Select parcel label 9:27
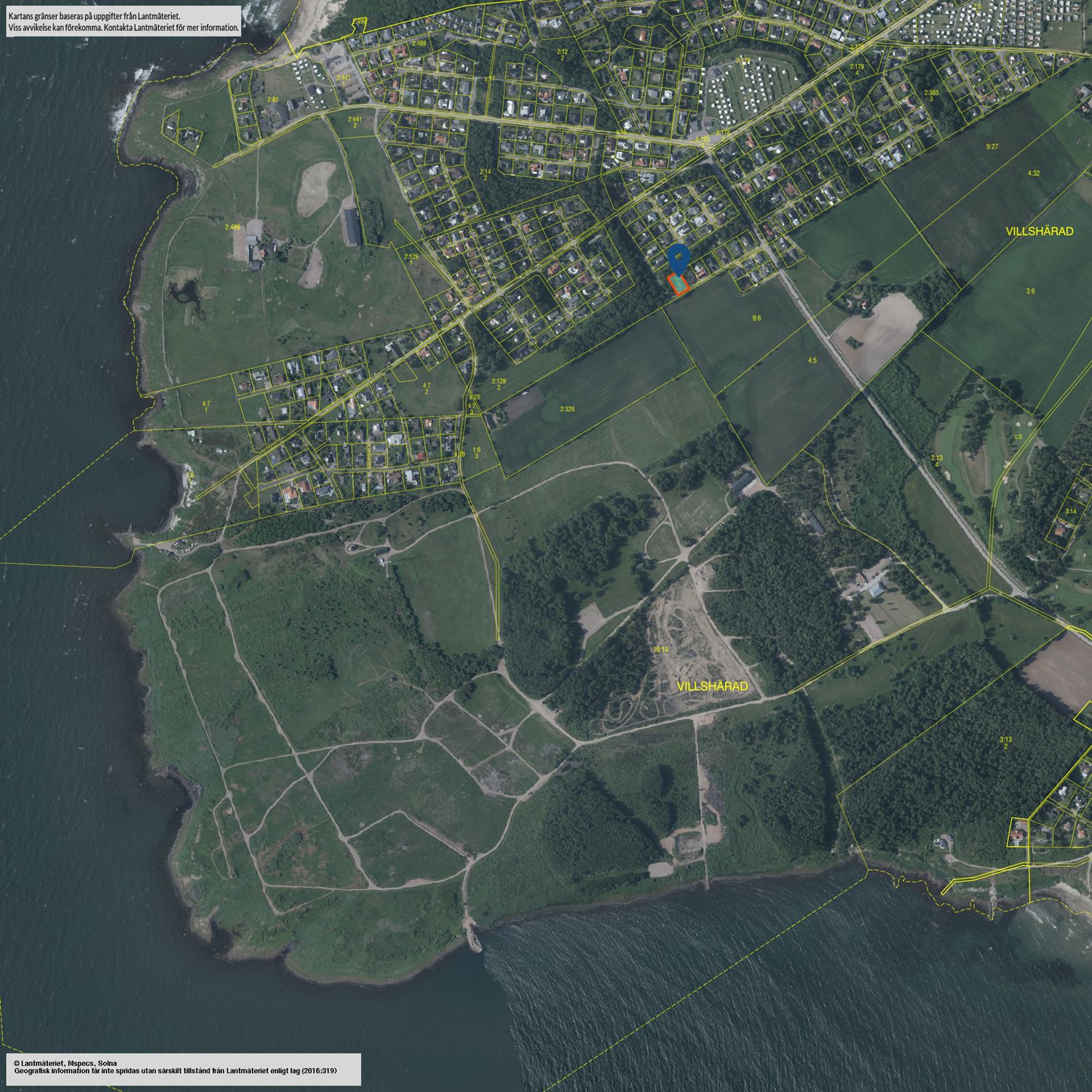This screenshot has width=1092, height=1092. pyautogui.click(x=992, y=147)
